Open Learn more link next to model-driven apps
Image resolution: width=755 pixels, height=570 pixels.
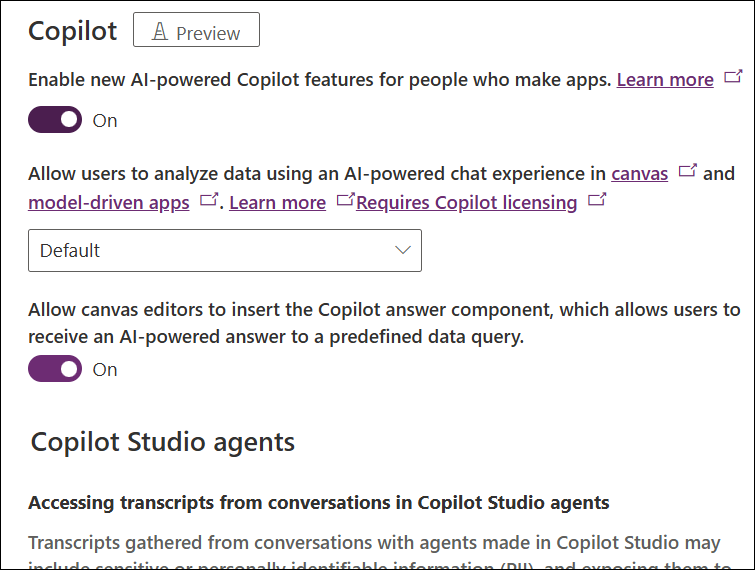[x=277, y=203]
